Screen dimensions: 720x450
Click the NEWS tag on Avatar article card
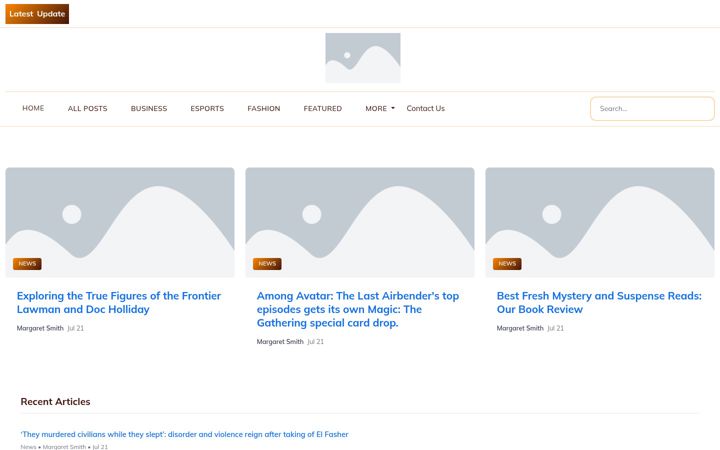(x=267, y=264)
